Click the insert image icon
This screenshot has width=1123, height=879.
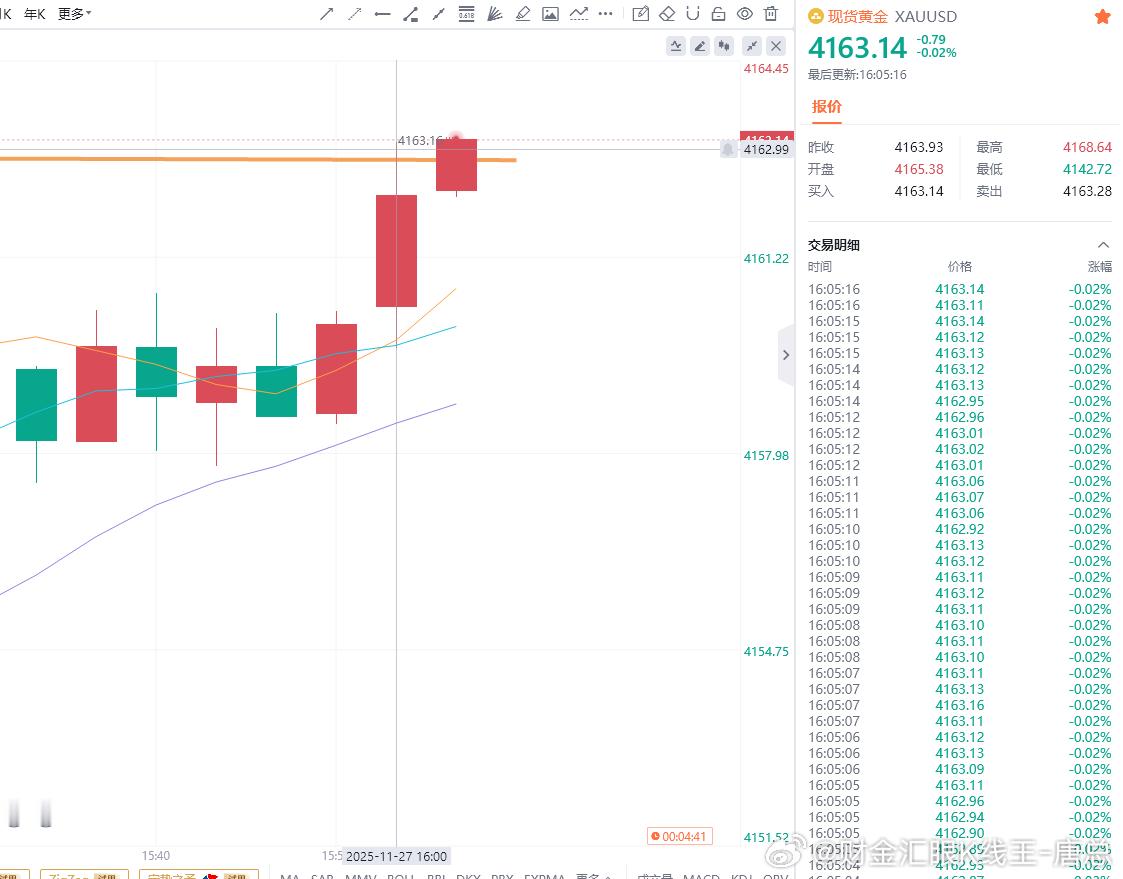coord(550,13)
